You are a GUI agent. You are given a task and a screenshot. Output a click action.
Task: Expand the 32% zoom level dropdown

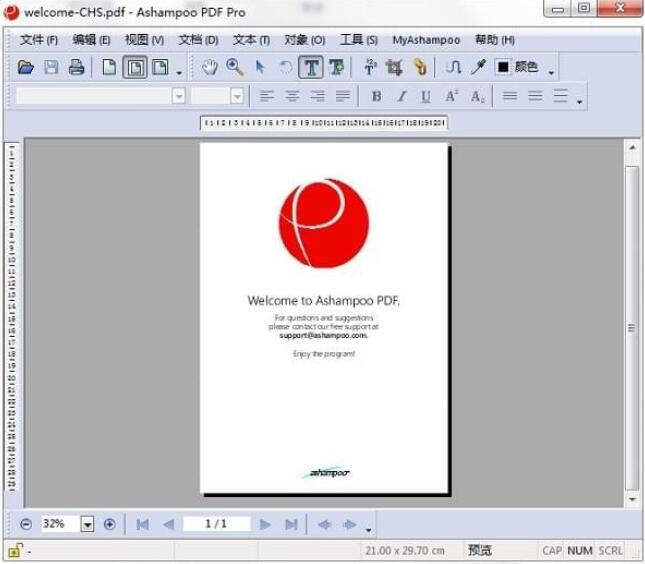86,524
